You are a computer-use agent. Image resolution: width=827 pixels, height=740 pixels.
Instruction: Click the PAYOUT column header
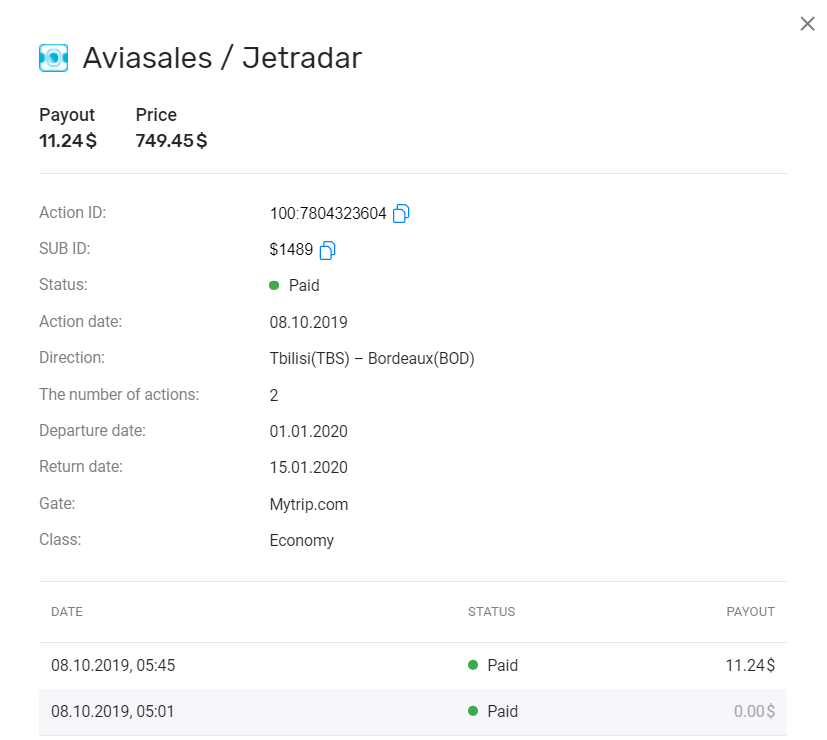pyautogui.click(x=751, y=612)
